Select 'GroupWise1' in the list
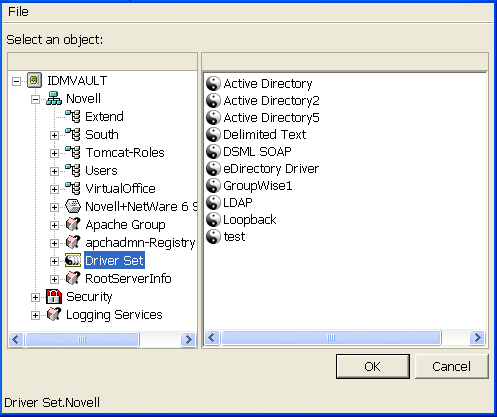 [x=258, y=185]
